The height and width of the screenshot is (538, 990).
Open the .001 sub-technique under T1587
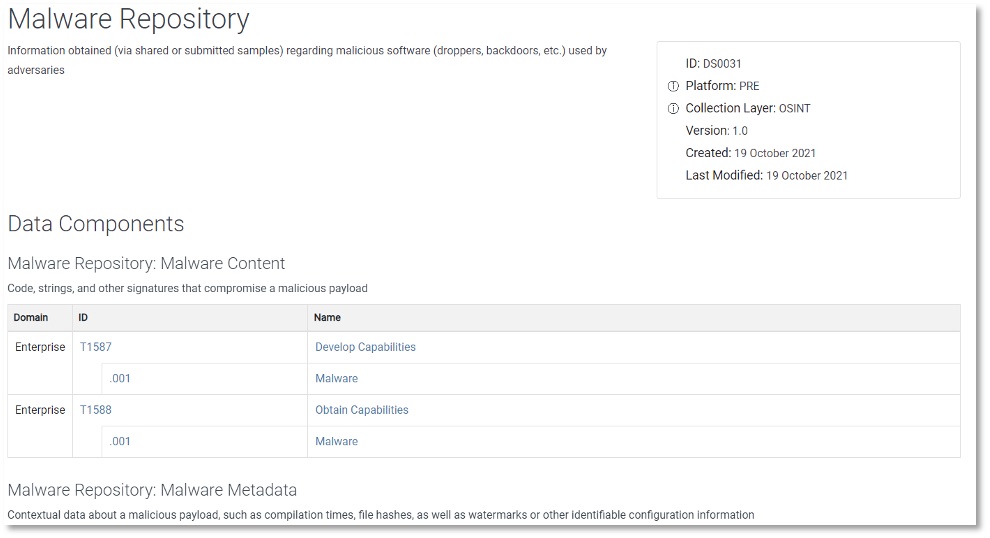coord(120,378)
